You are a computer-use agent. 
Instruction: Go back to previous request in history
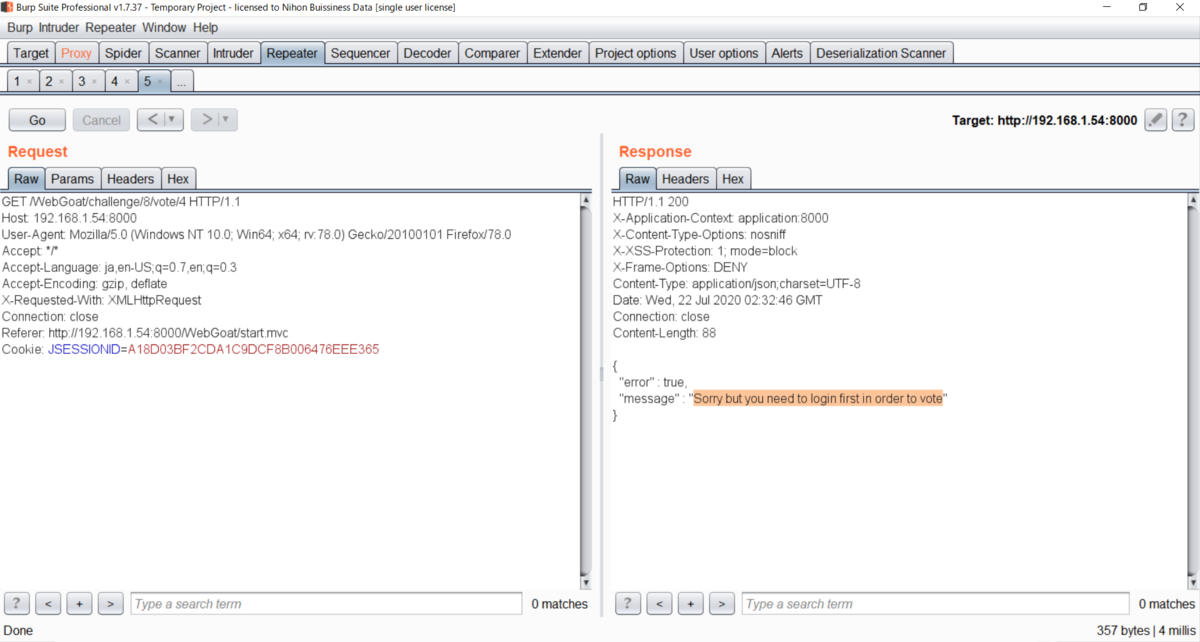click(x=152, y=120)
